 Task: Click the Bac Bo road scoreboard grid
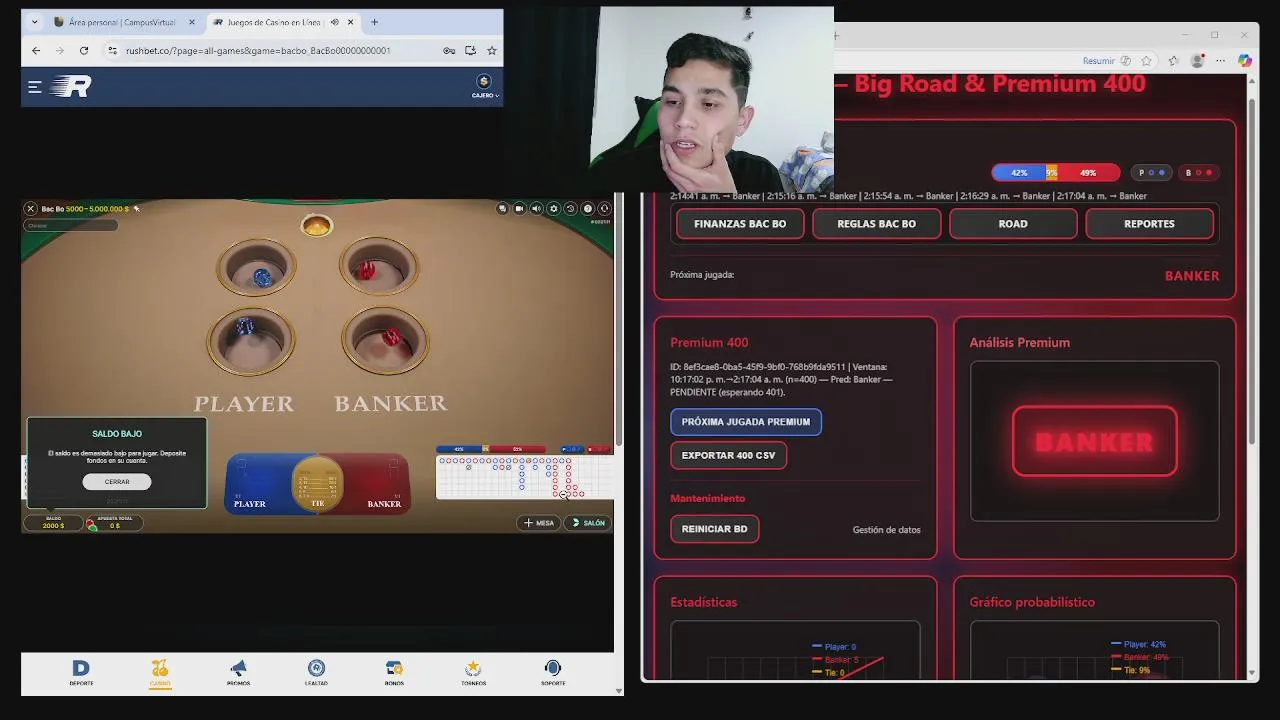(524, 476)
